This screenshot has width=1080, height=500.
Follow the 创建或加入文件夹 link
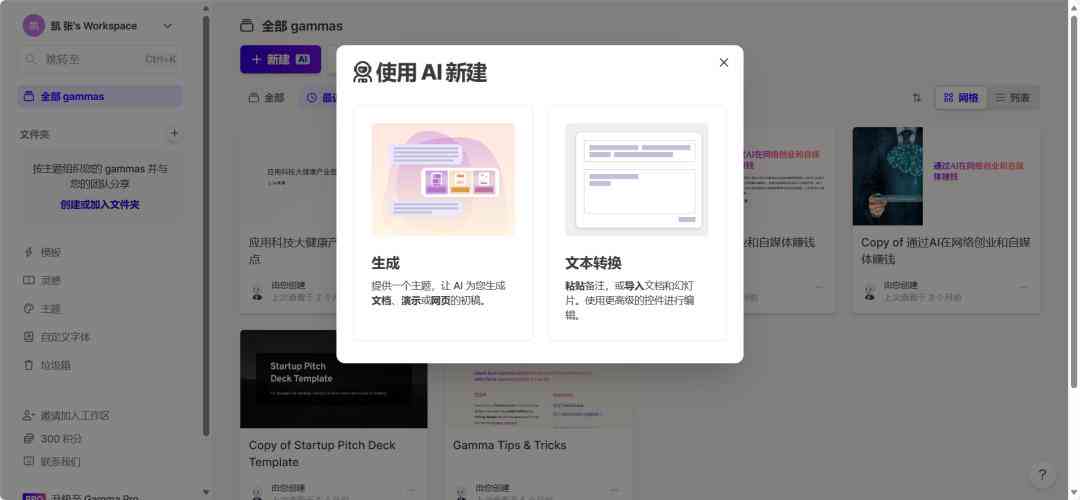tap(100, 205)
